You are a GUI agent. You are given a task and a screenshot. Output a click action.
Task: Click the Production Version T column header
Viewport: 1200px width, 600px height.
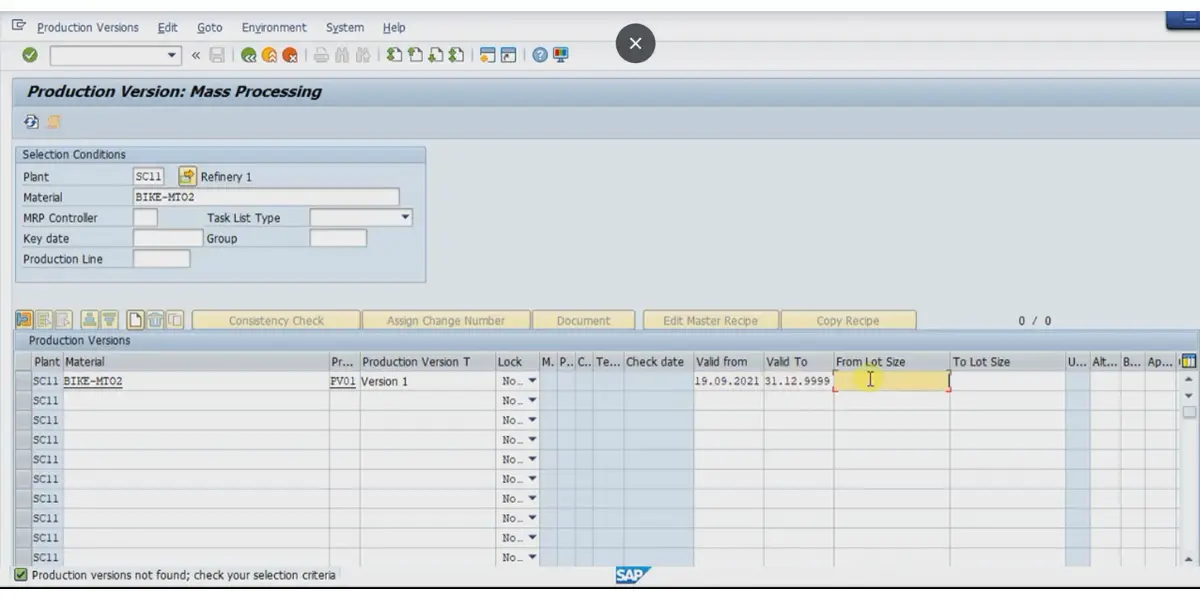coord(428,361)
